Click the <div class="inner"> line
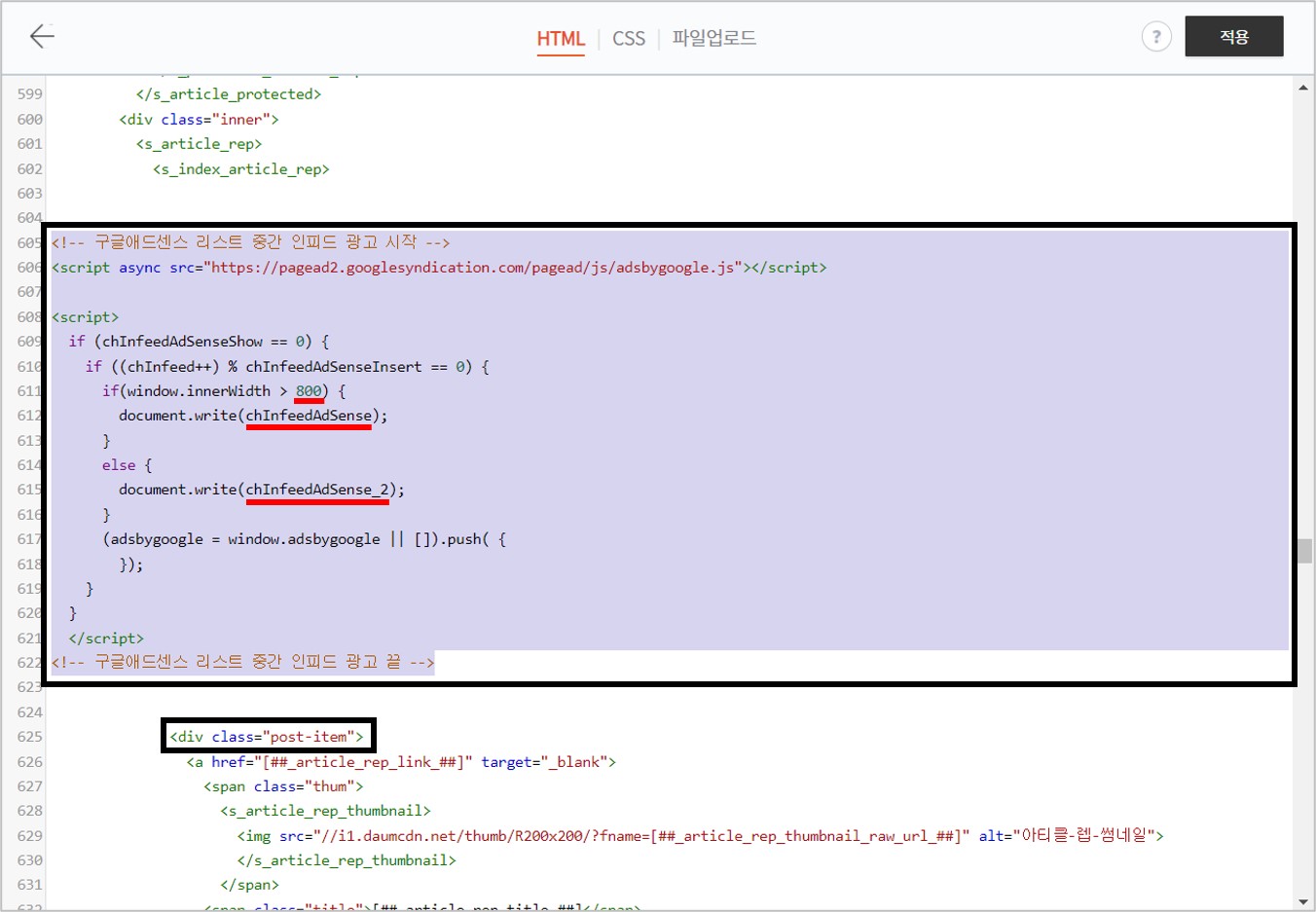The width and height of the screenshot is (1316, 912). point(199,119)
